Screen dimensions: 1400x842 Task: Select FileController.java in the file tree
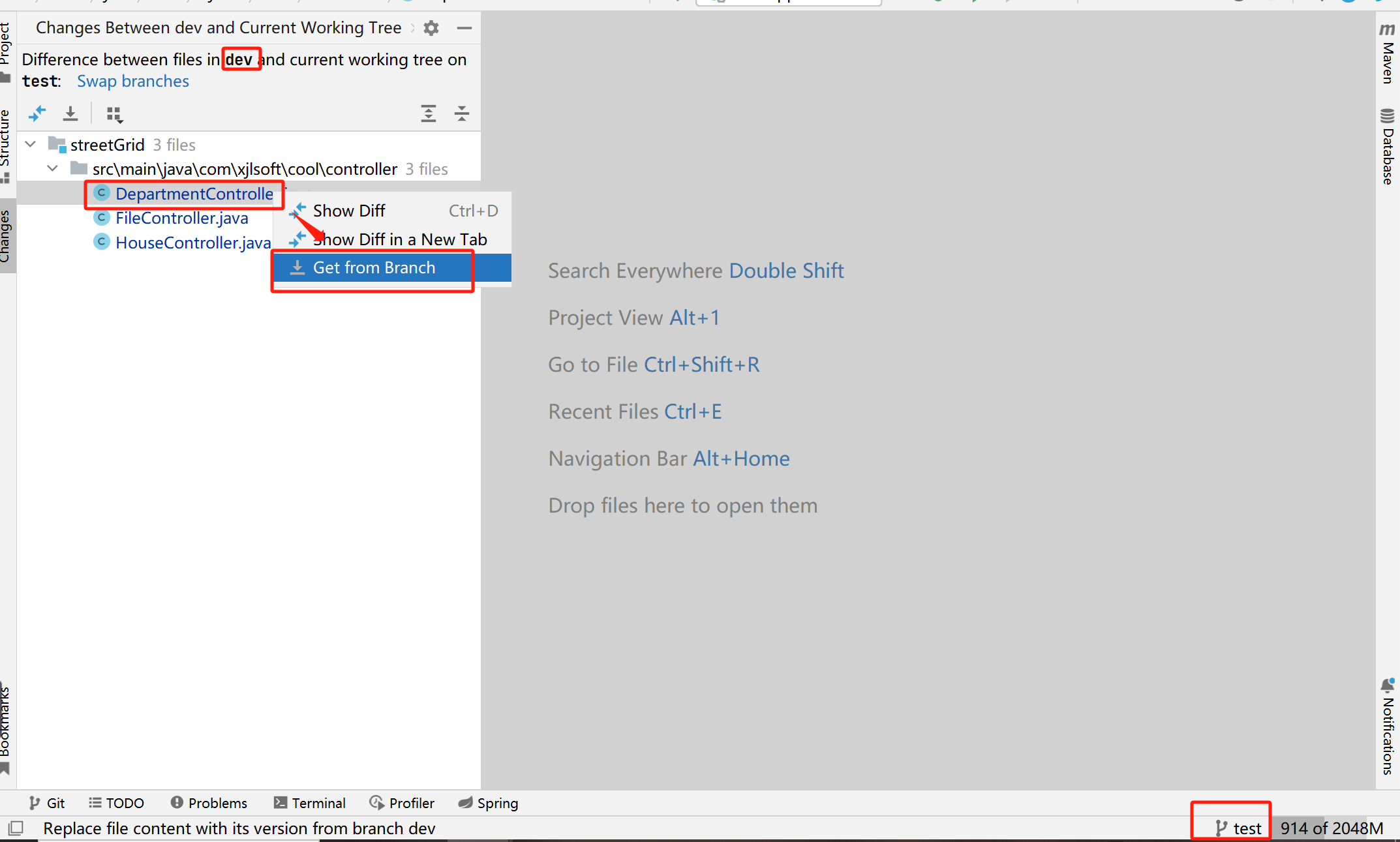click(x=181, y=218)
